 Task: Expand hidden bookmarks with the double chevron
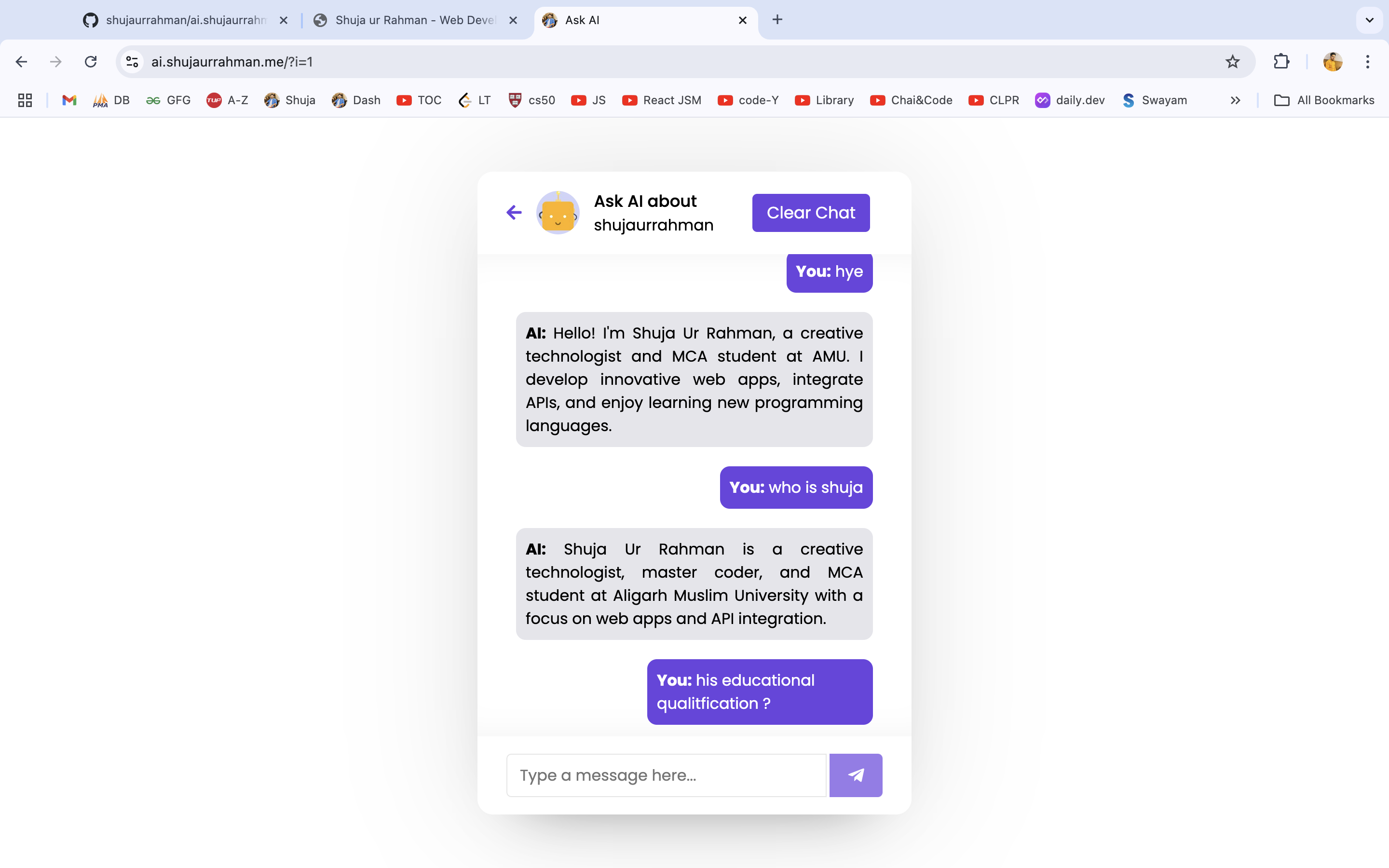(x=1235, y=100)
